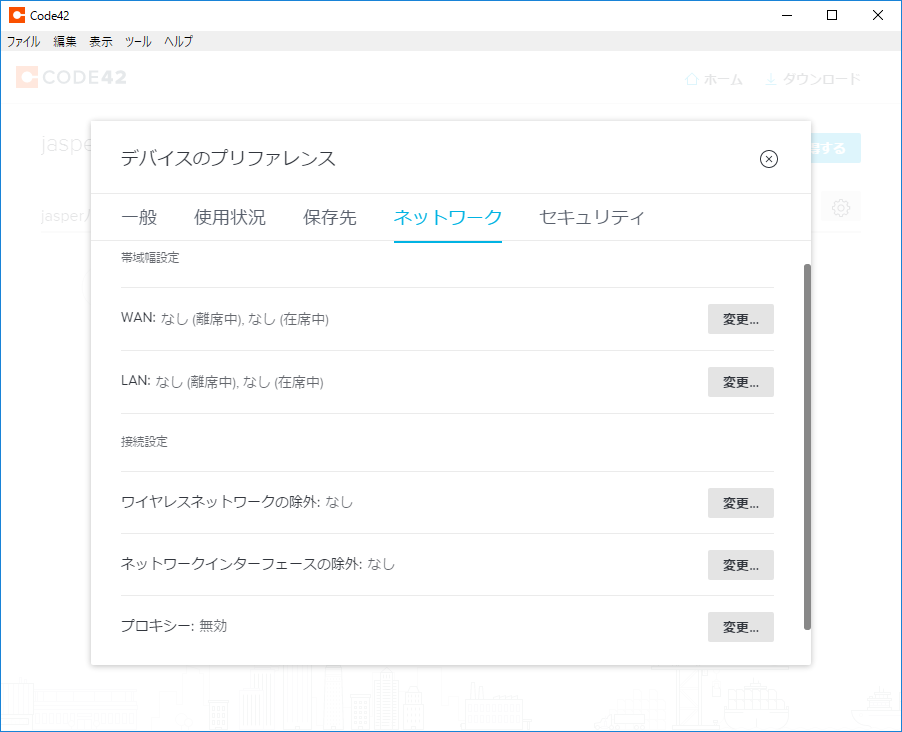The width and height of the screenshot is (902, 732).
Task: Open the ヘルプ menu
Action: click(178, 42)
